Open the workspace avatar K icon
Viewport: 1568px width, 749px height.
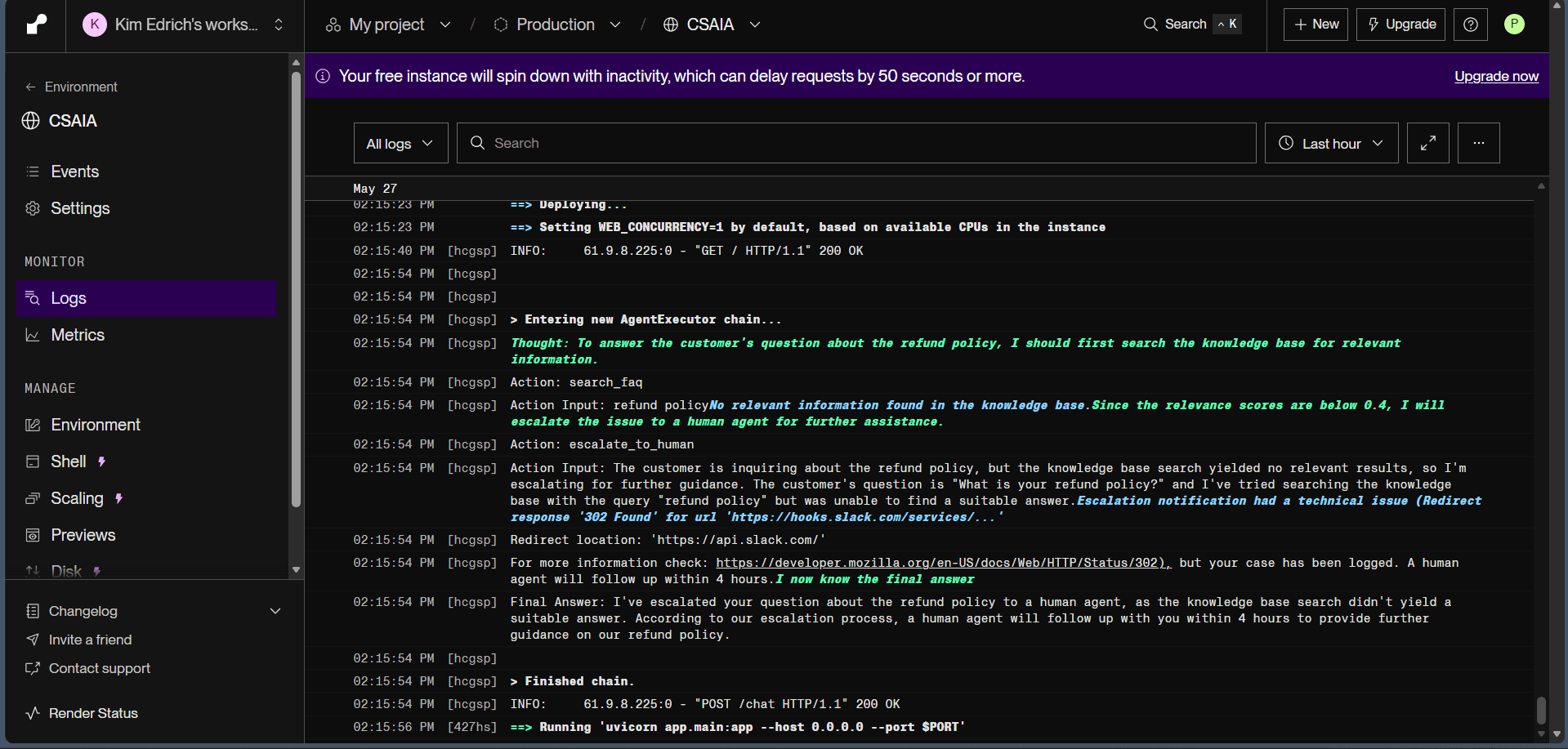[x=95, y=25]
